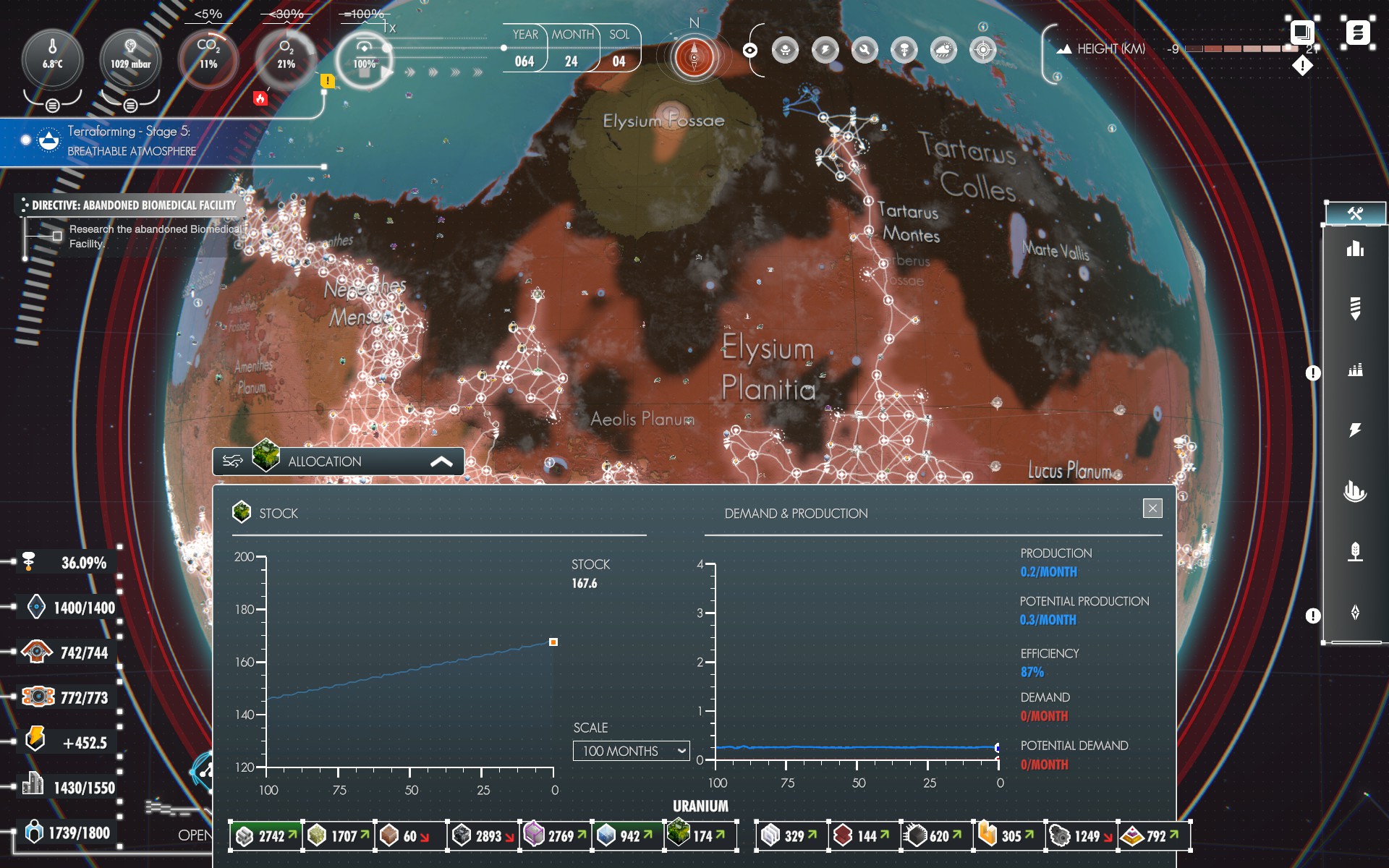Select the Terraforming Stage 5 radio marker
This screenshot has width=1389, height=868.
[x=26, y=140]
